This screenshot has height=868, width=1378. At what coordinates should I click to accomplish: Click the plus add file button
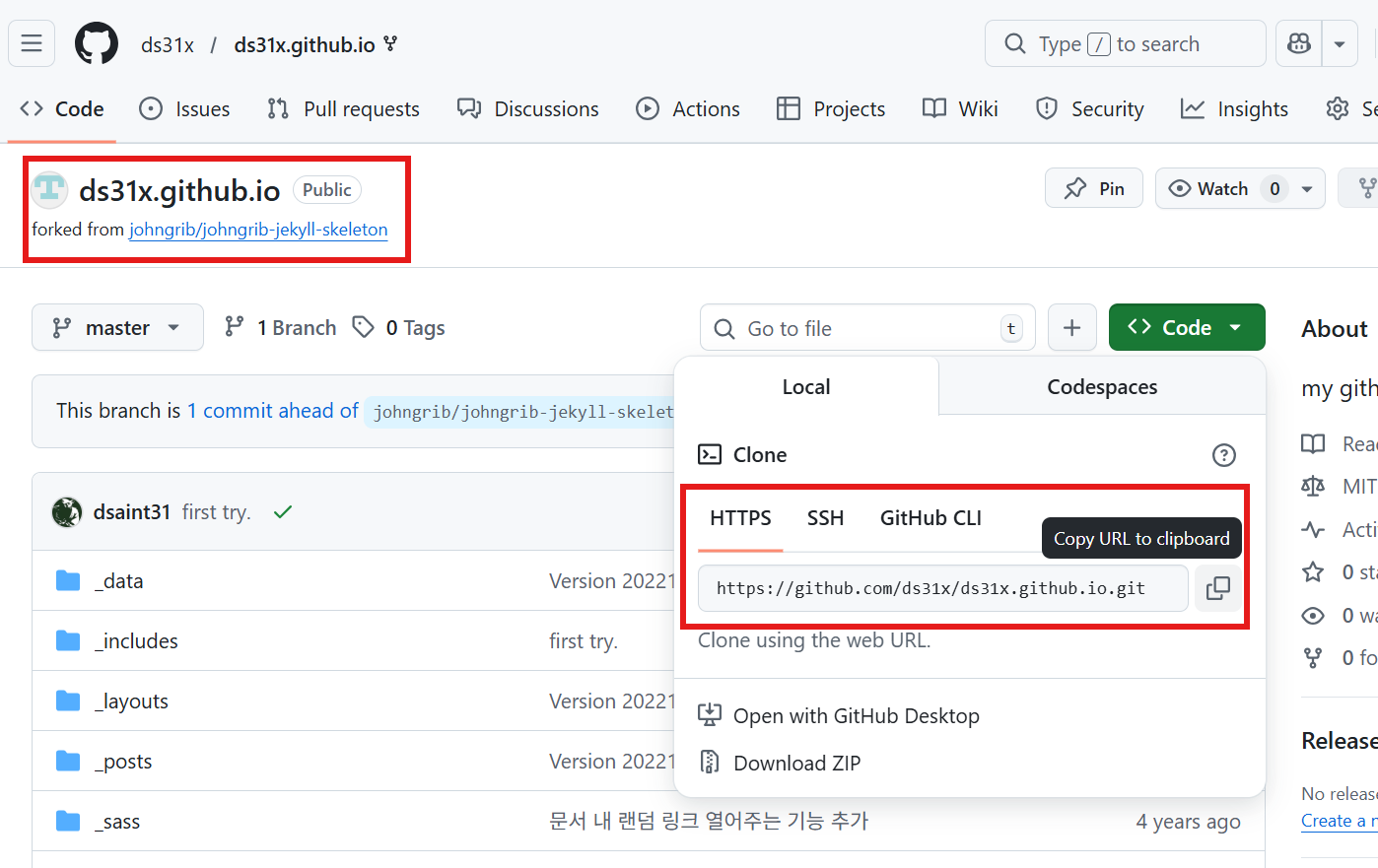click(x=1071, y=328)
